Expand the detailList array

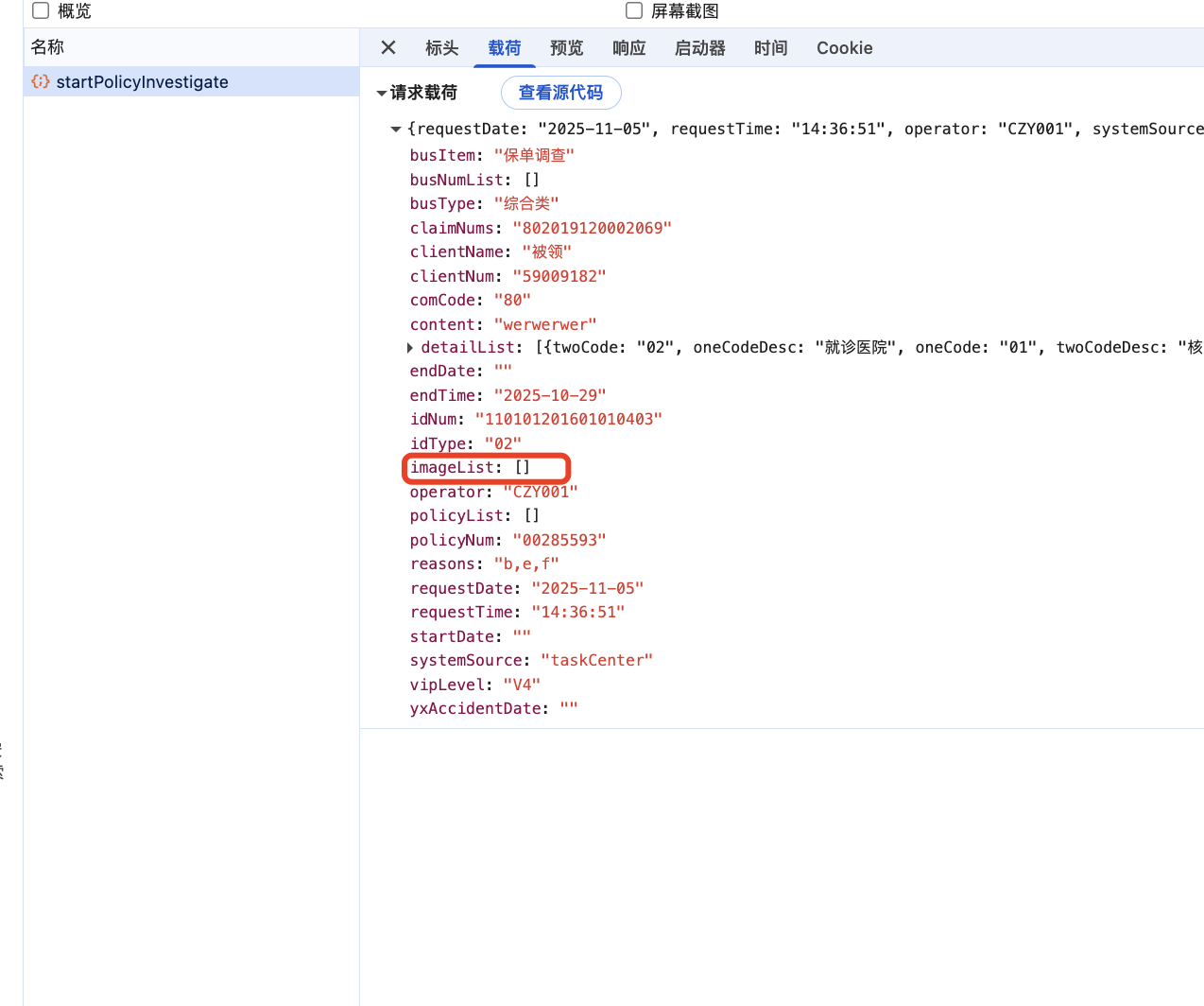point(409,348)
